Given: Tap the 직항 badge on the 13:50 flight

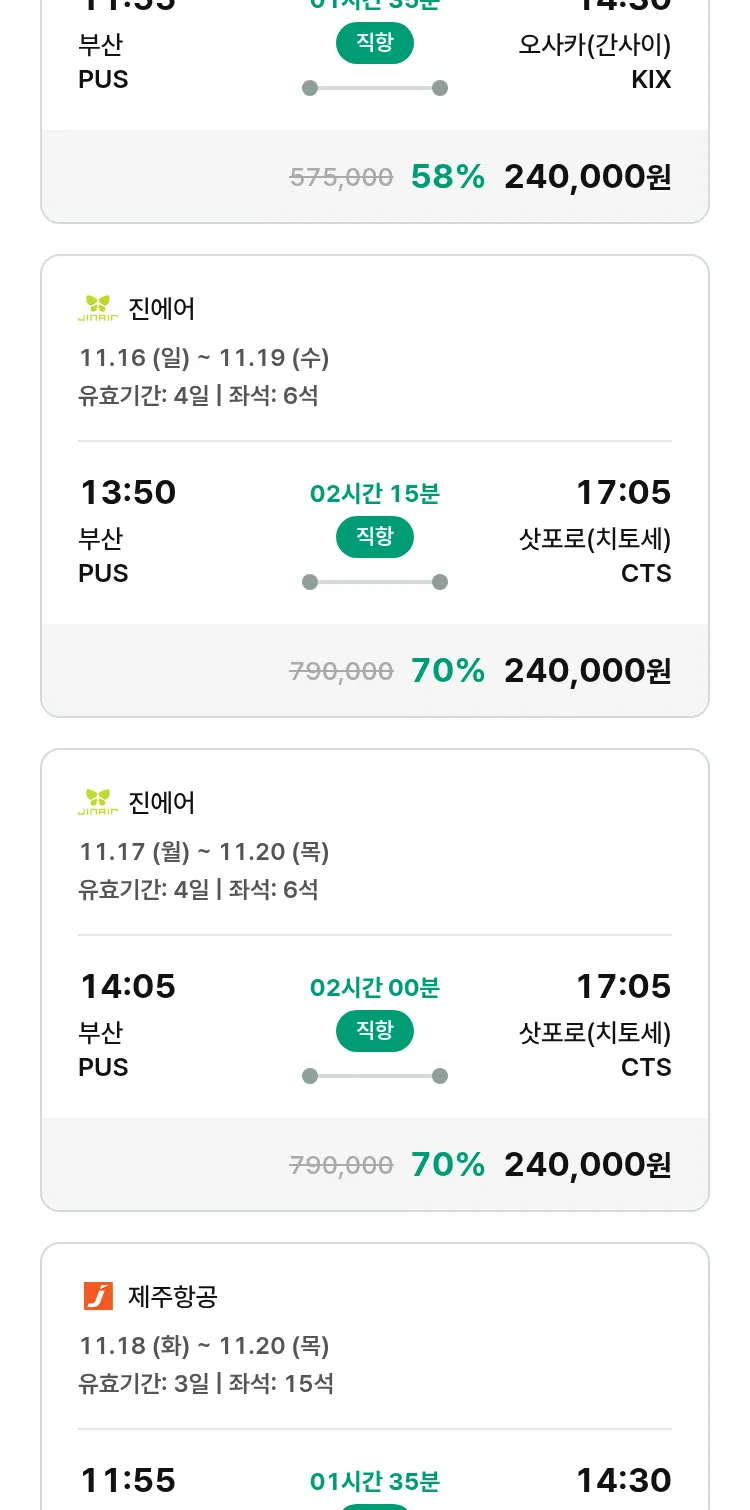Looking at the screenshot, I should point(375,538).
